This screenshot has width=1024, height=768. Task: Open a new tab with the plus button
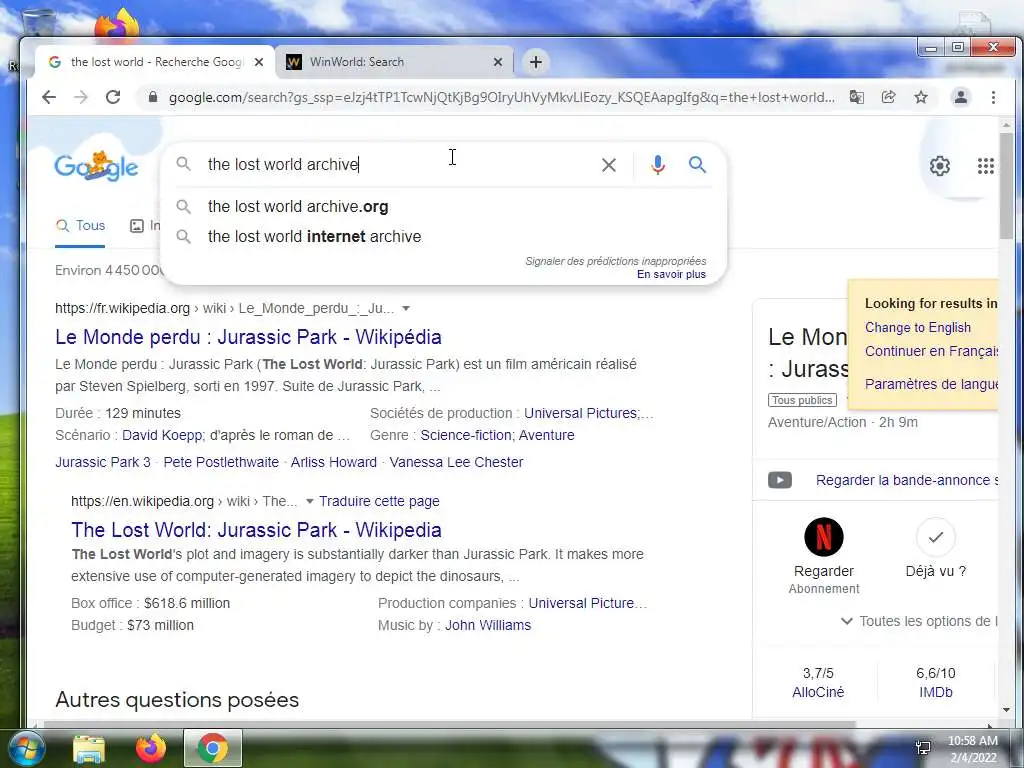coord(536,62)
